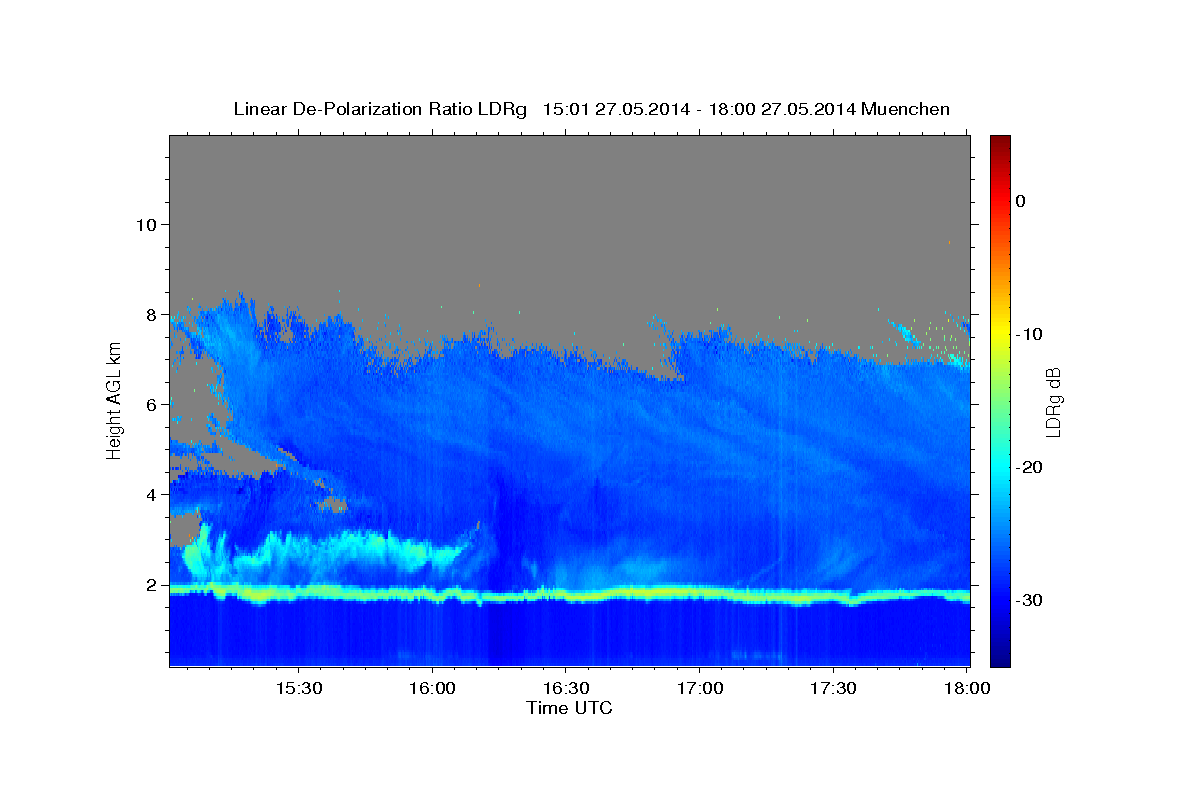Screen dimensions: 1200x800
Task: Click the height label 6
Action: tap(151, 404)
